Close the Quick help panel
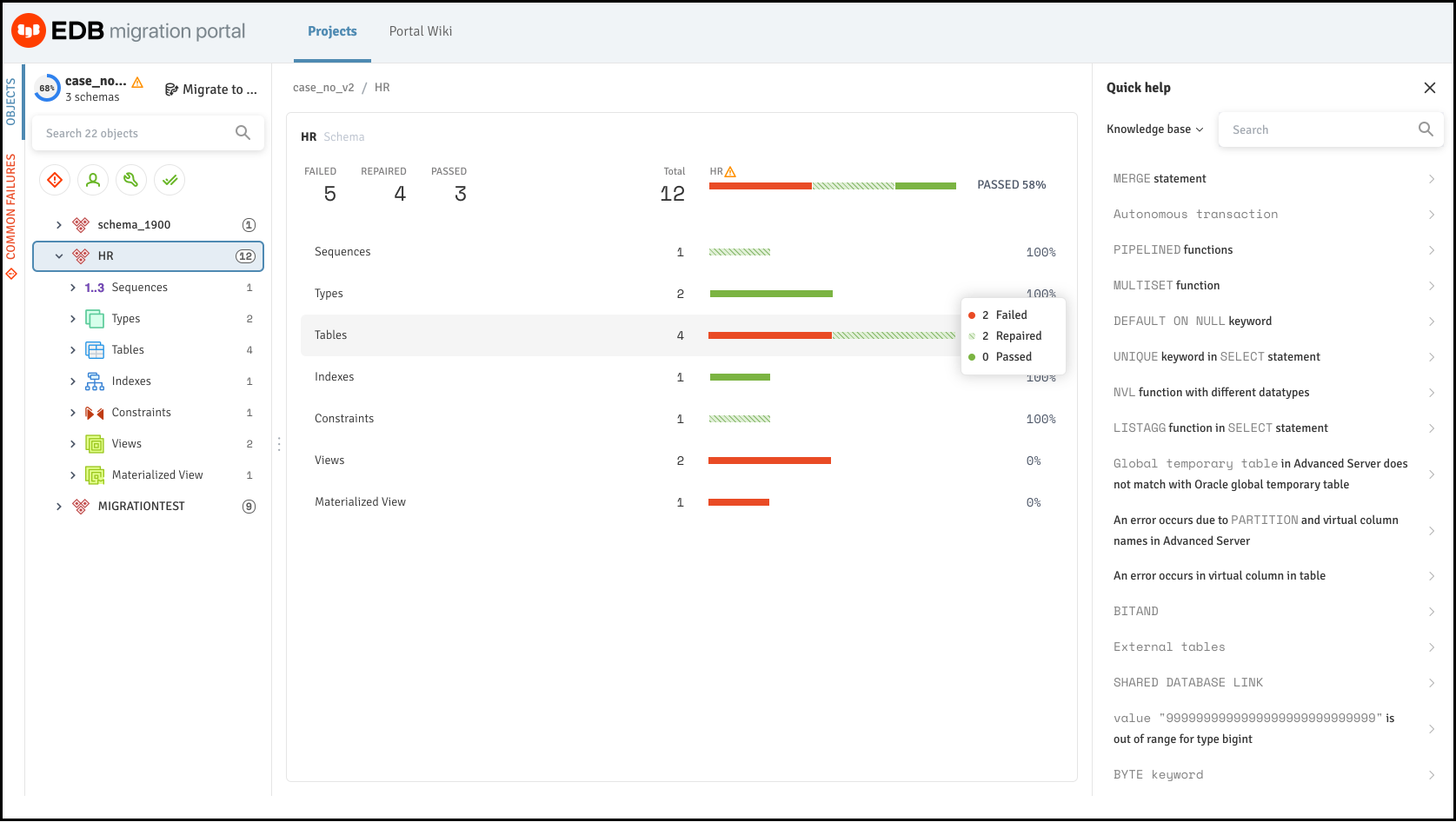The image size is (1456, 822). click(x=1430, y=88)
